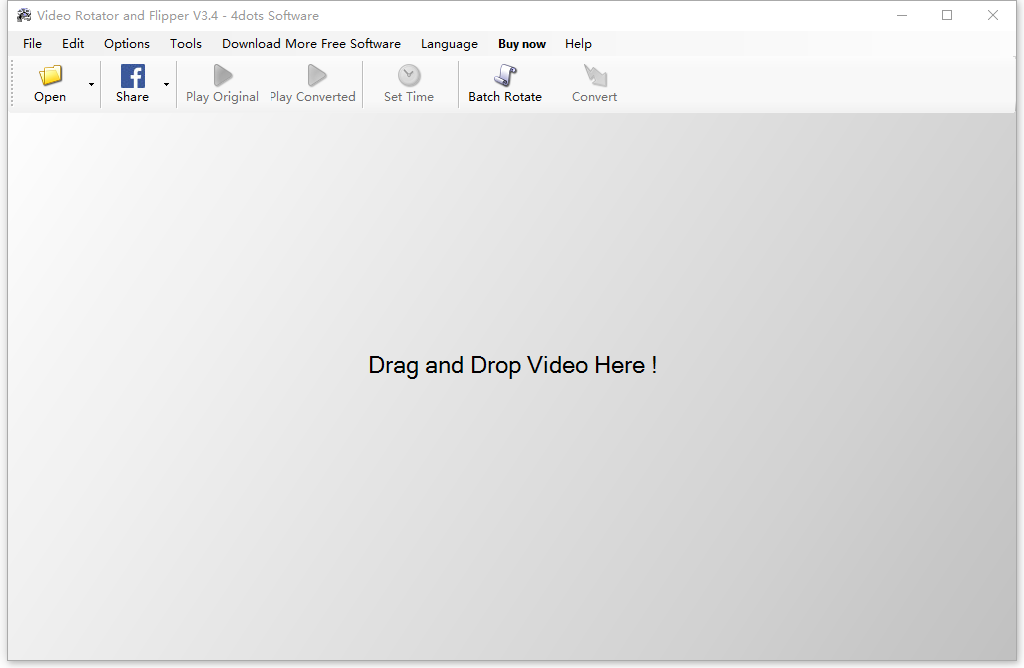Image resolution: width=1024 pixels, height=668 pixels.
Task: Open the Options menu
Action: 127,44
